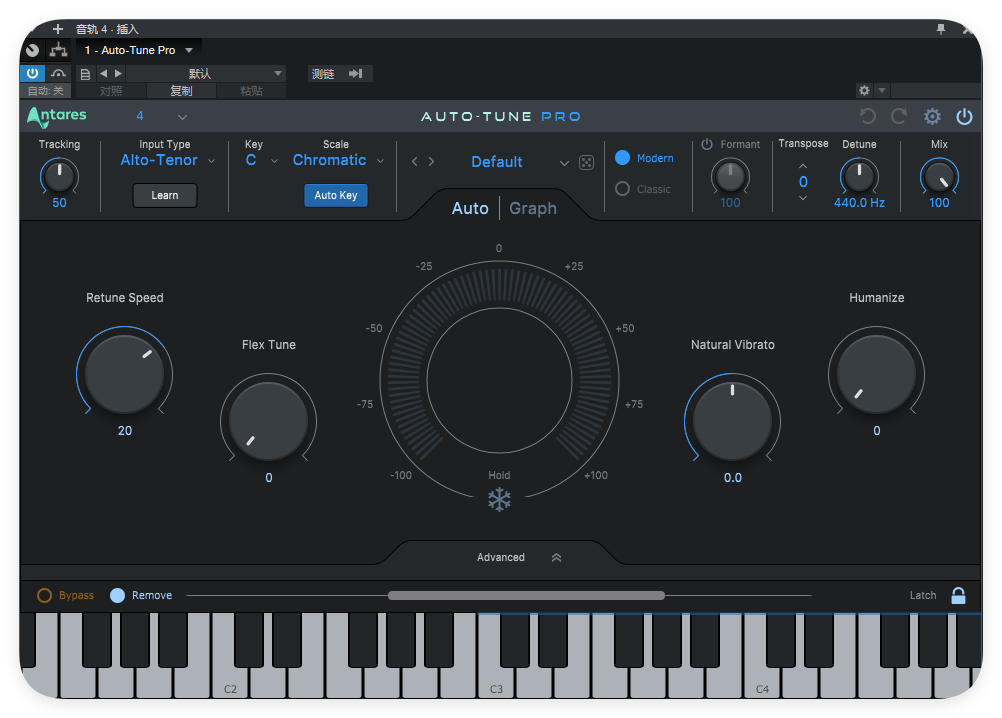
Task: Select the Remove radio option
Action: pyautogui.click(x=118, y=595)
